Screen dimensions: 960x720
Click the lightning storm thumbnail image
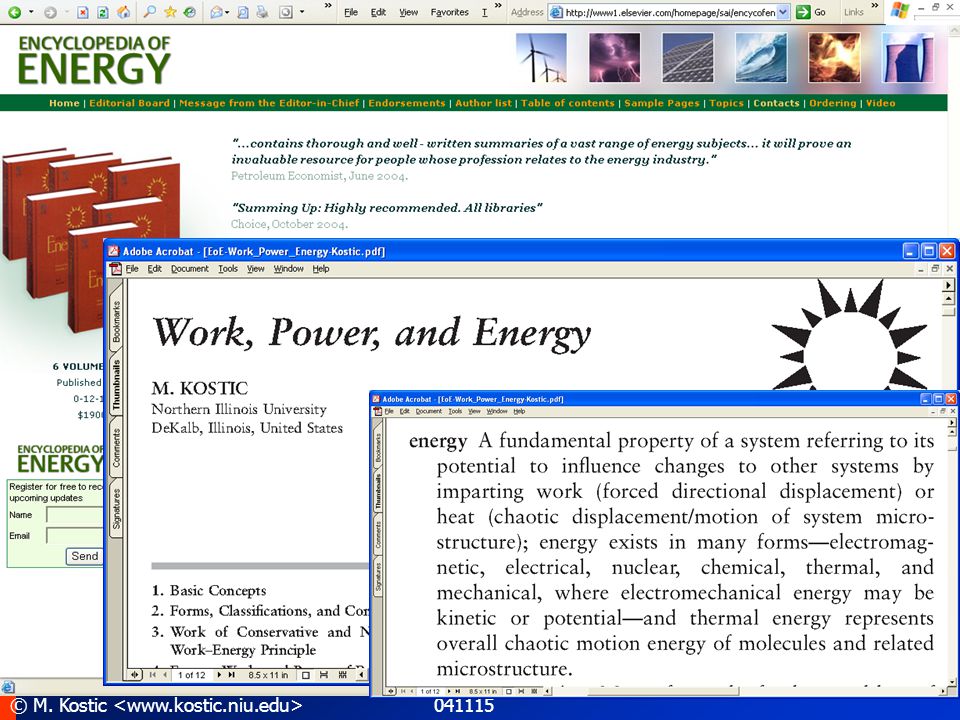coord(615,58)
